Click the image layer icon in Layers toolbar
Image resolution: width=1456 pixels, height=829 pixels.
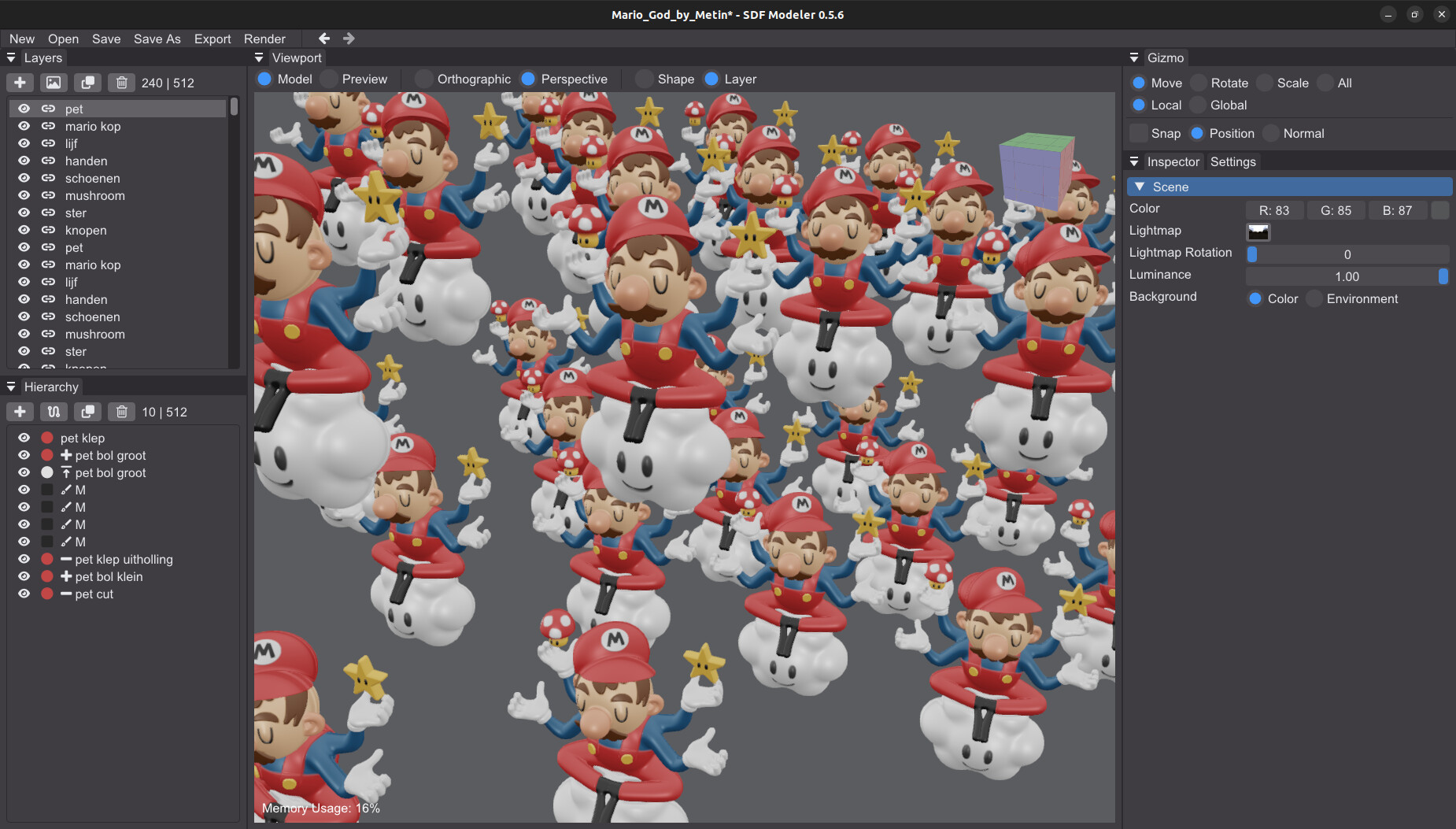pos(54,83)
